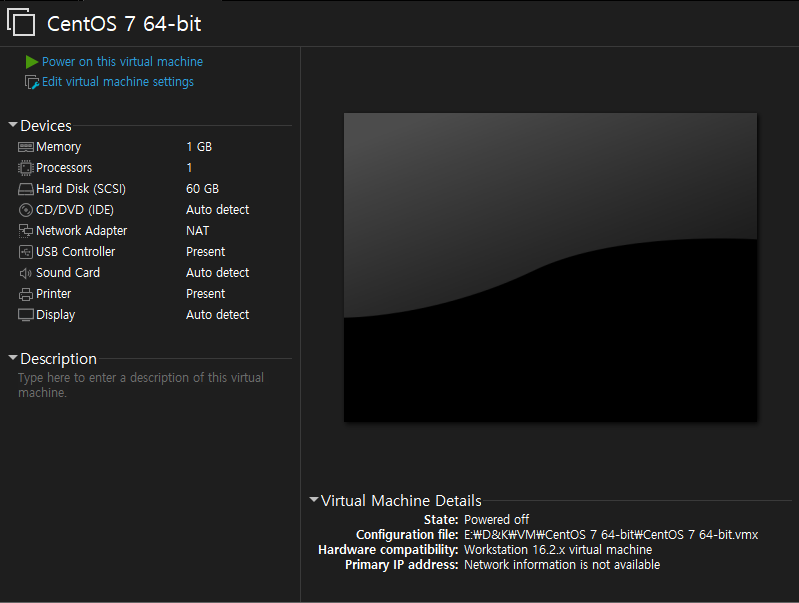
Task: Power on this virtual machine
Action: point(122,62)
